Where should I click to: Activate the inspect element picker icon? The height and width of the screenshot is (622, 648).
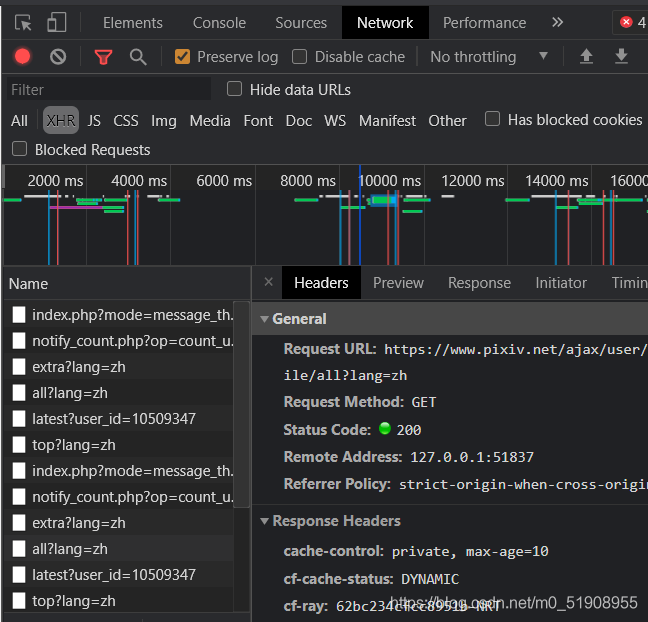[23, 23]
